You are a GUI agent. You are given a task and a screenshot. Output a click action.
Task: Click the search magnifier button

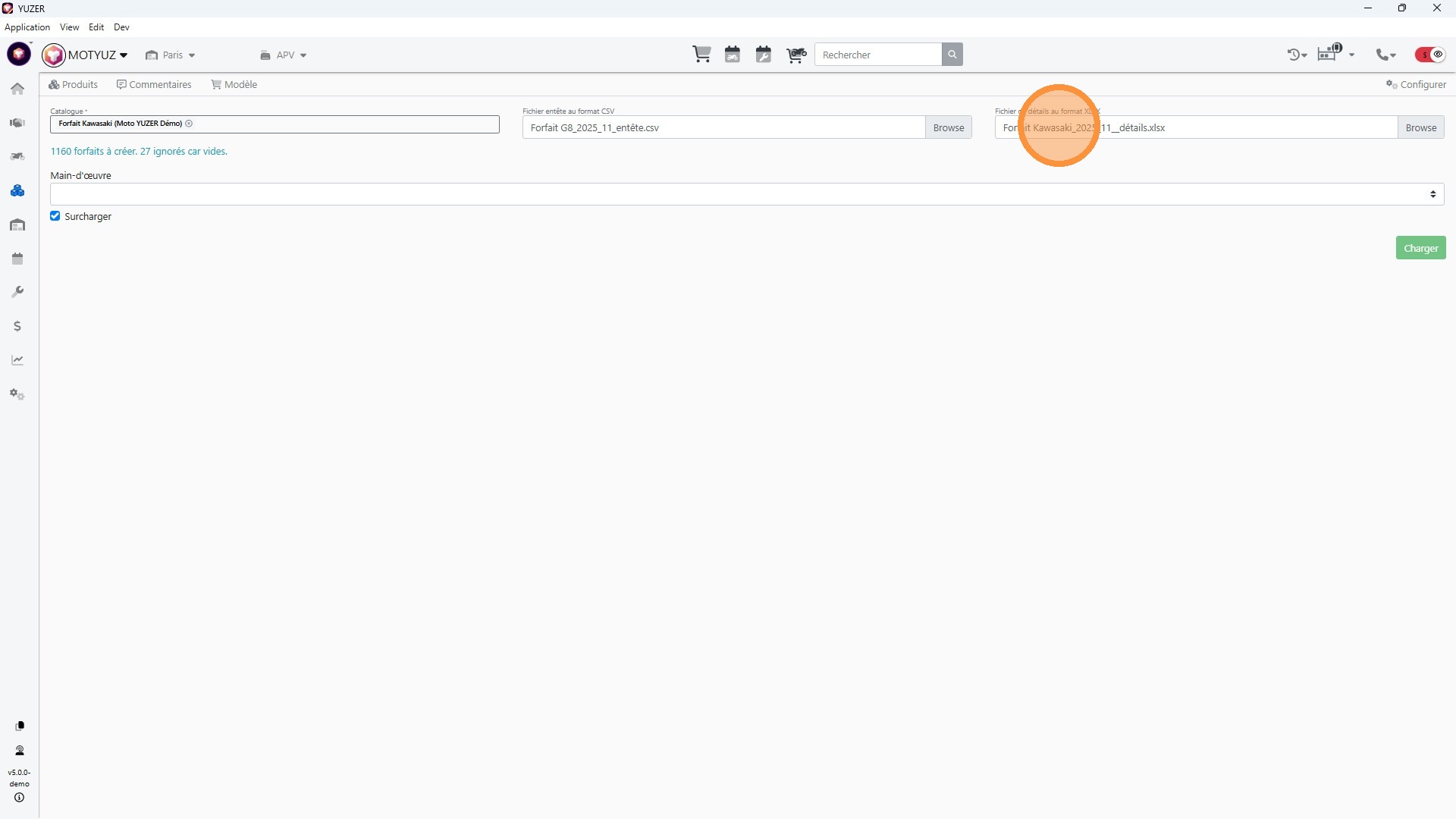952,55
